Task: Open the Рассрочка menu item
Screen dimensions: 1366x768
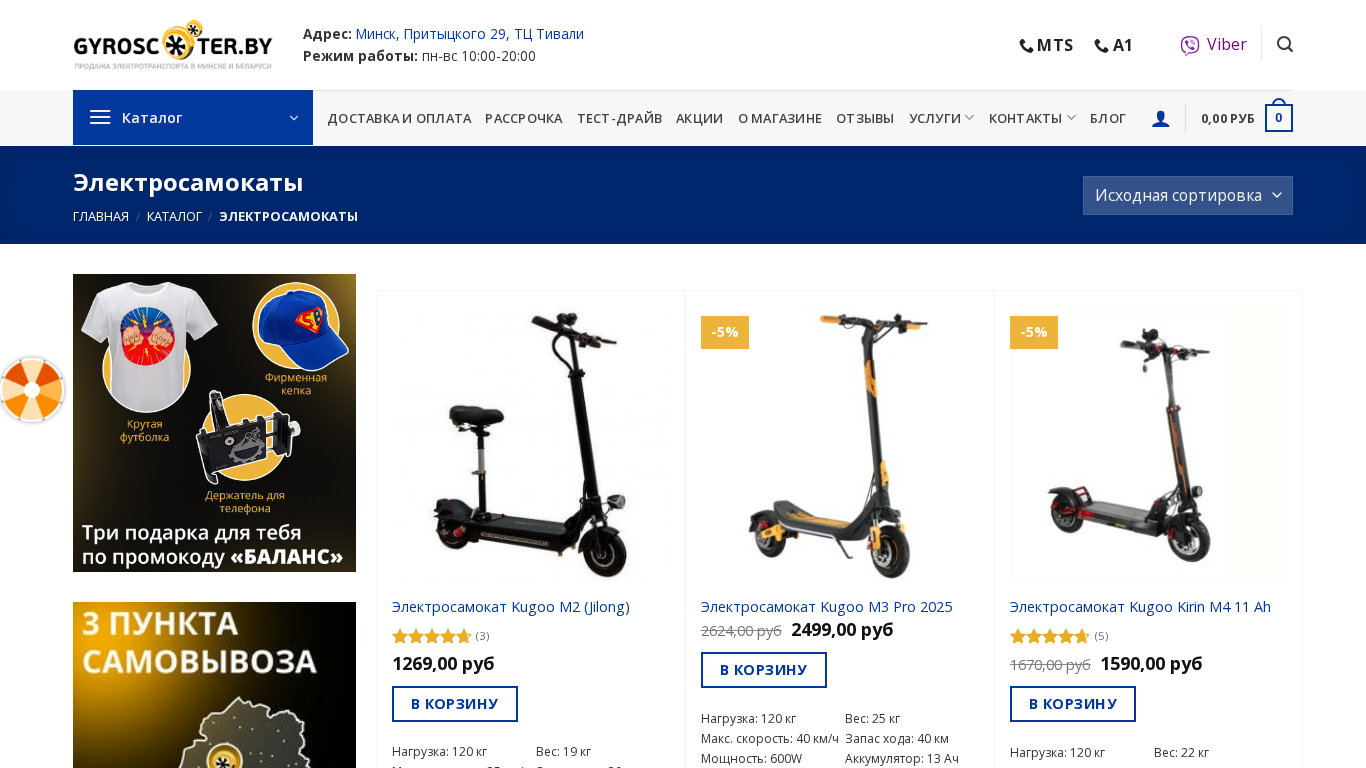Action: click(523, 118)
